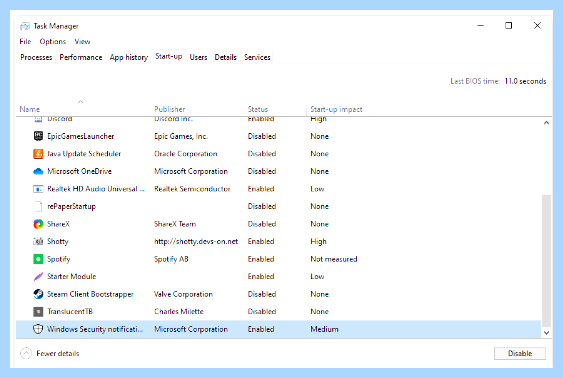
Task: Click the Medium start-up impact cell
Action: click(x=324, y=329)
